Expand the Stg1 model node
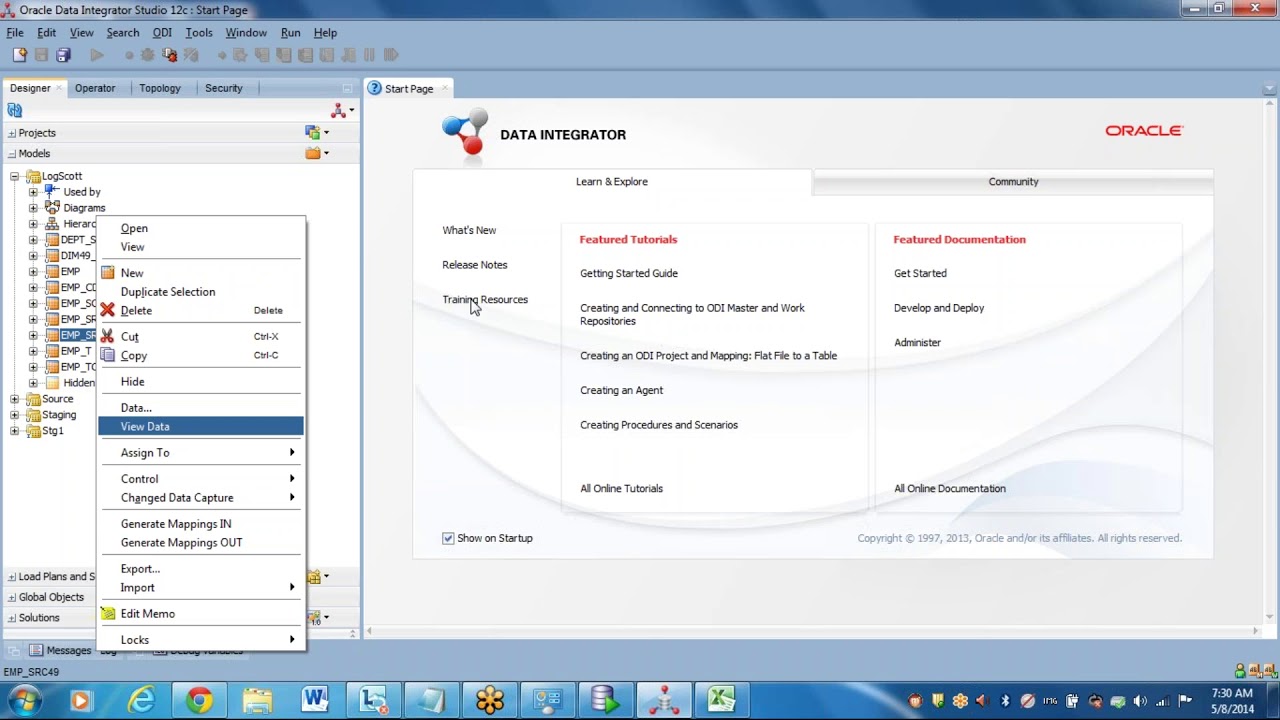This screenshot has height=720, width=1280. [x=15, y=431]
